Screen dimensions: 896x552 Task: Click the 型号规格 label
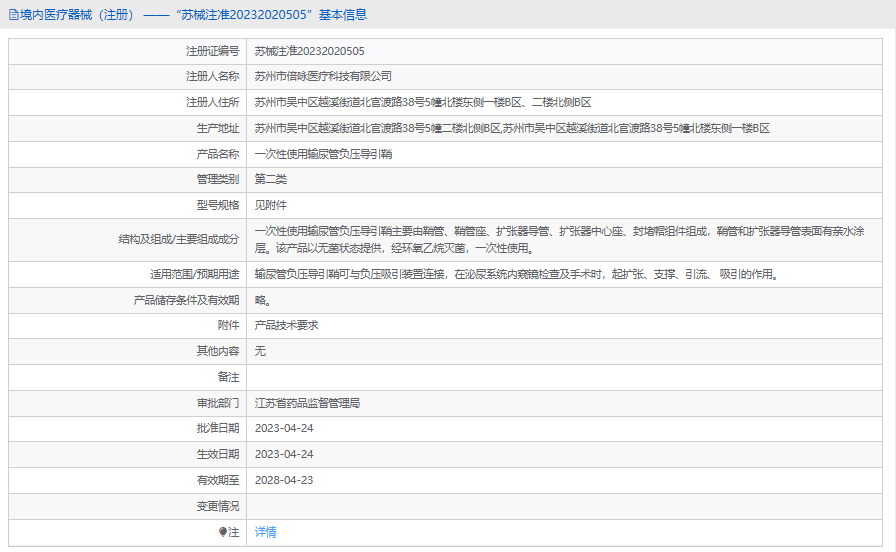(218, 205)
